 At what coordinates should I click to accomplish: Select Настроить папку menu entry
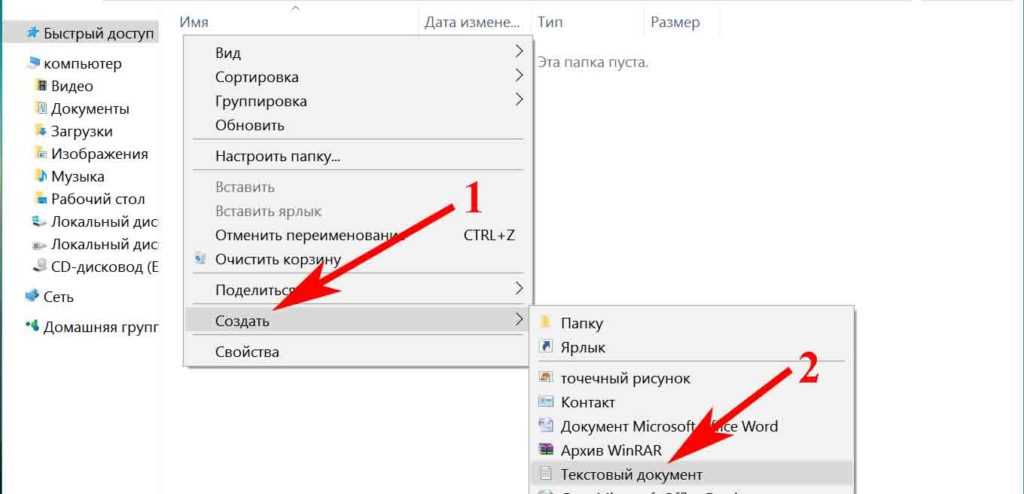278,157
